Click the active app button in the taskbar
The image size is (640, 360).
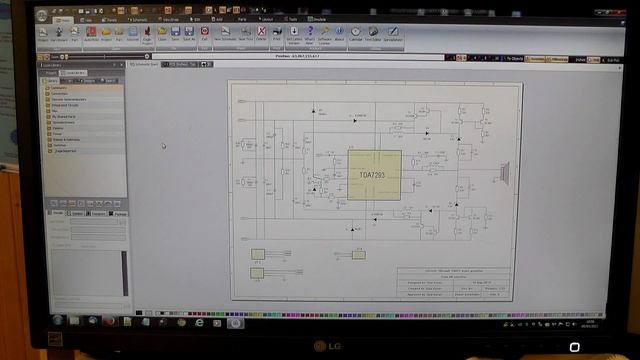[x=235, y=323]
